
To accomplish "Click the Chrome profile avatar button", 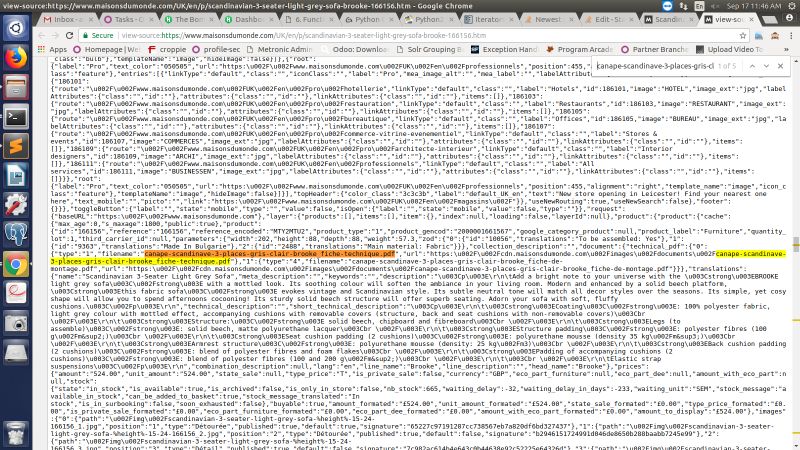I will click(x=789, y=17).
